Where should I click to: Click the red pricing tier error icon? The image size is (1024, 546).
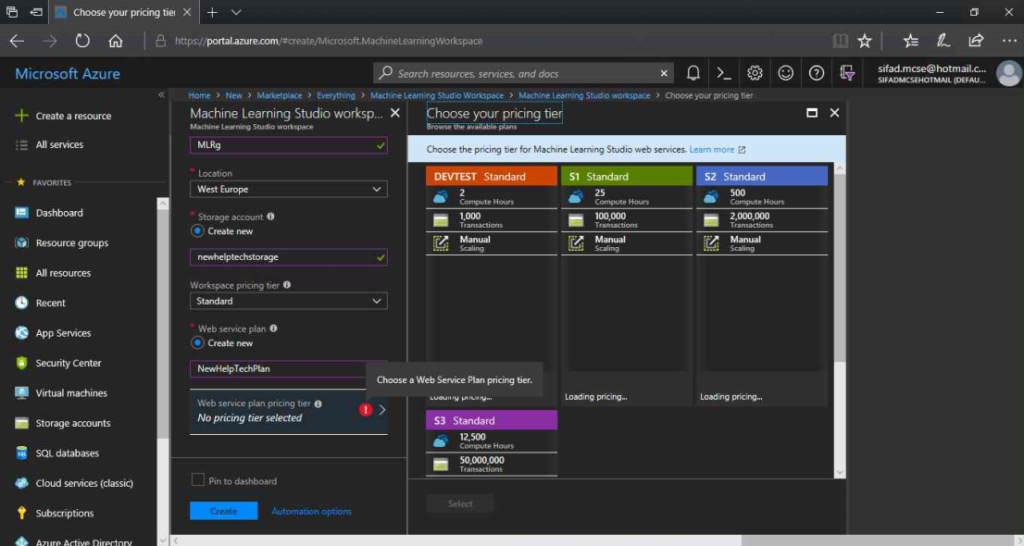coord(365,410)
